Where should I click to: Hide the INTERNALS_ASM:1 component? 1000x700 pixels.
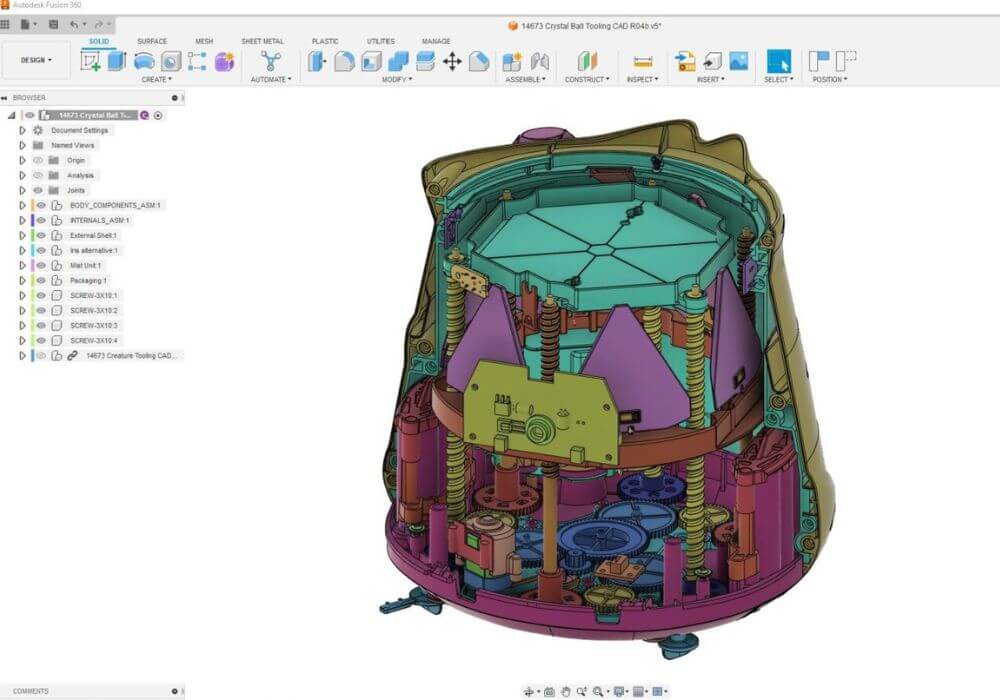(x=41, y=220)
